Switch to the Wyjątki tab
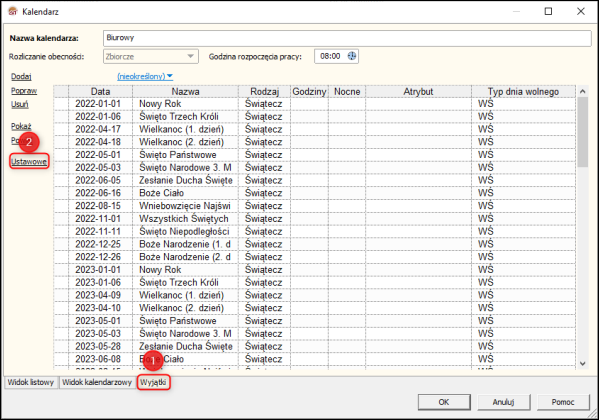Image resolution: width=599 pixels, height=420 pixels. (153, 382)
